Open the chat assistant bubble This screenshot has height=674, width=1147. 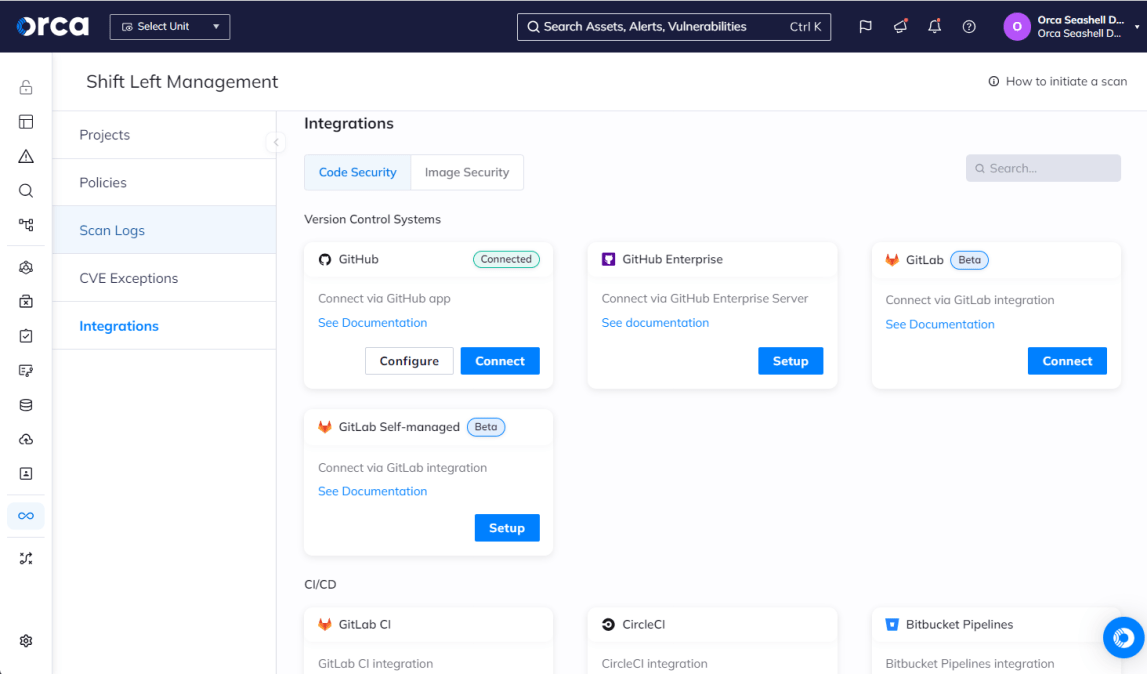1123,637
